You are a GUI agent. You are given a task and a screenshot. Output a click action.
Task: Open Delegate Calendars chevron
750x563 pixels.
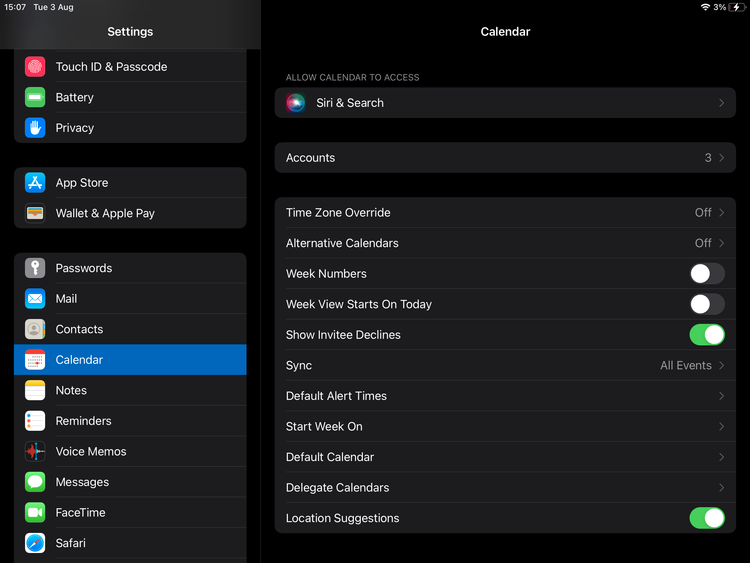721,487
